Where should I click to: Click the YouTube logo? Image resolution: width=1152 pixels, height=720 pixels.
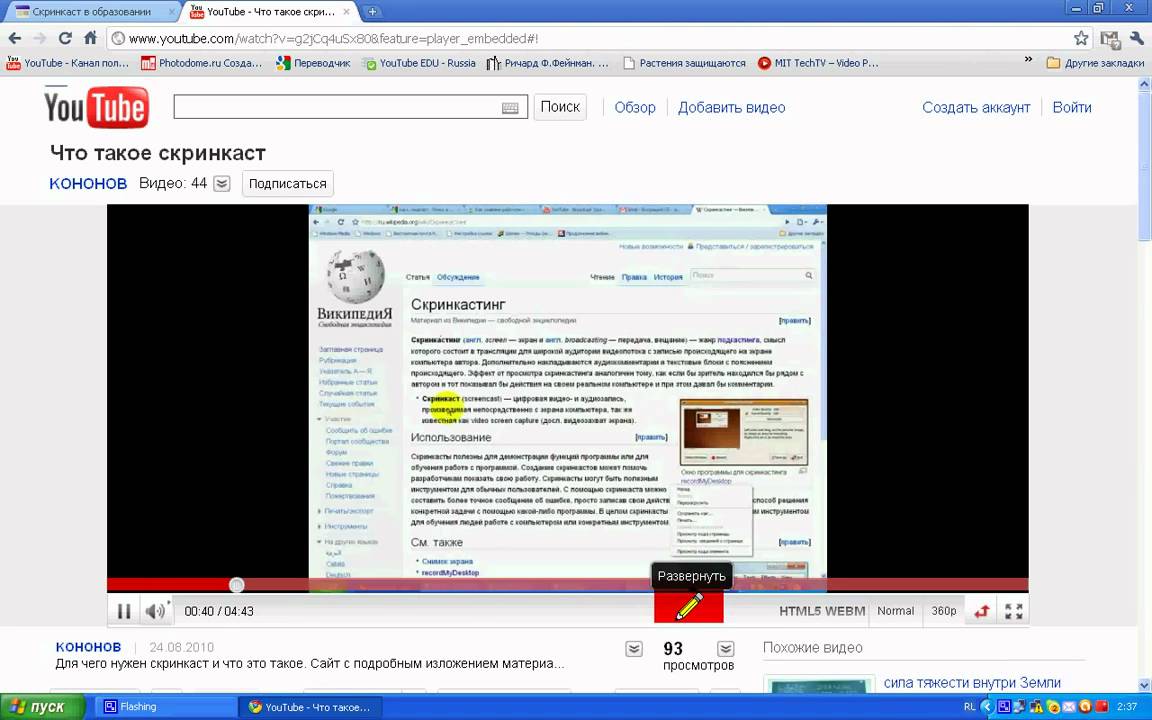(x=96, y=107)
